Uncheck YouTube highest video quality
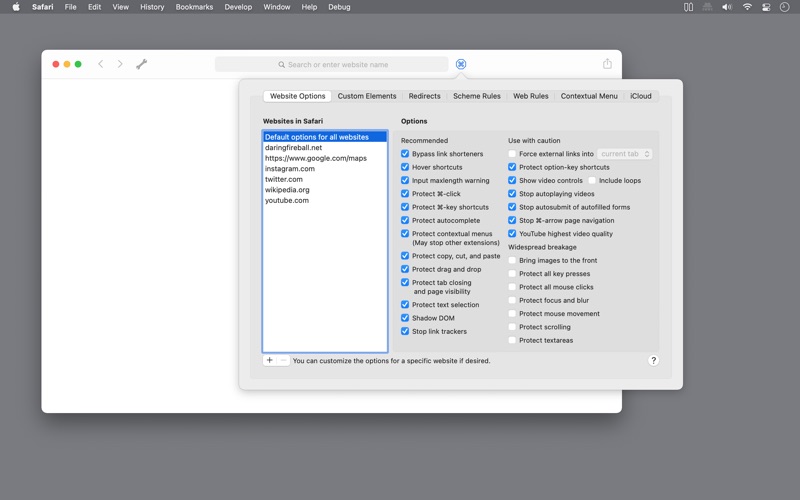The width and height of the screenshot is (800, 500). [x=512, y=233]
